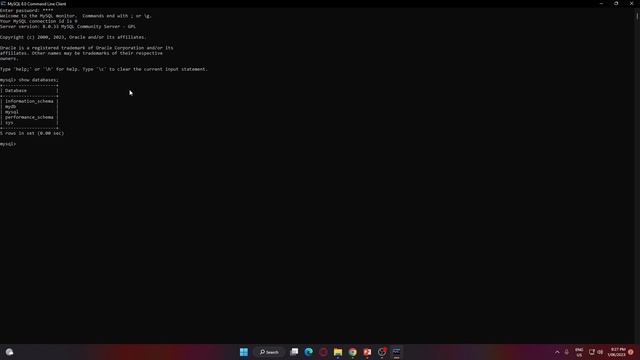Viewport: 640px width, 360px height.
Task: Click the taskbar Search box
Action: [269, 352]
